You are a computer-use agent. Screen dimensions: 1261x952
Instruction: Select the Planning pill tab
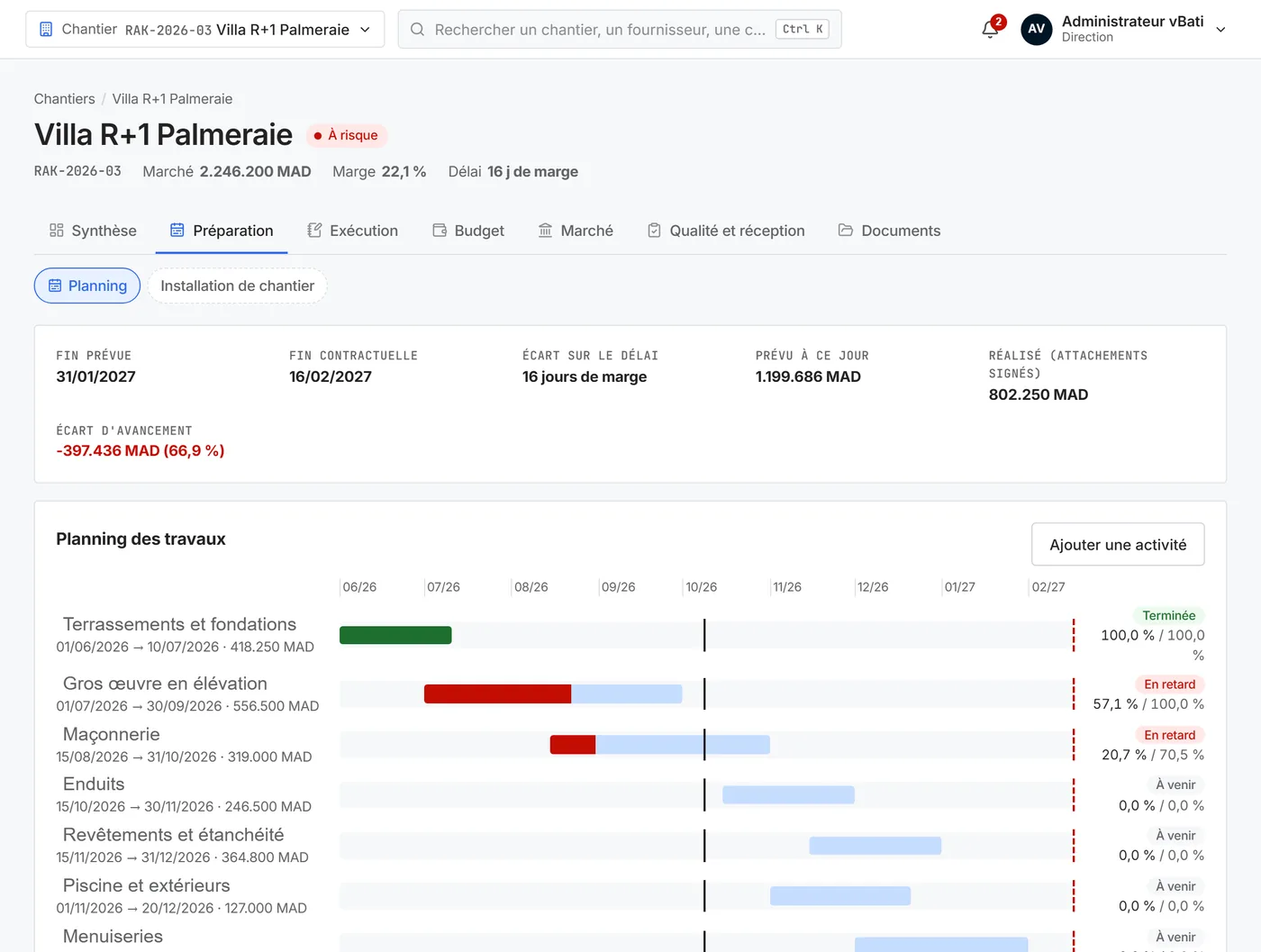click(x=87, y=286)
